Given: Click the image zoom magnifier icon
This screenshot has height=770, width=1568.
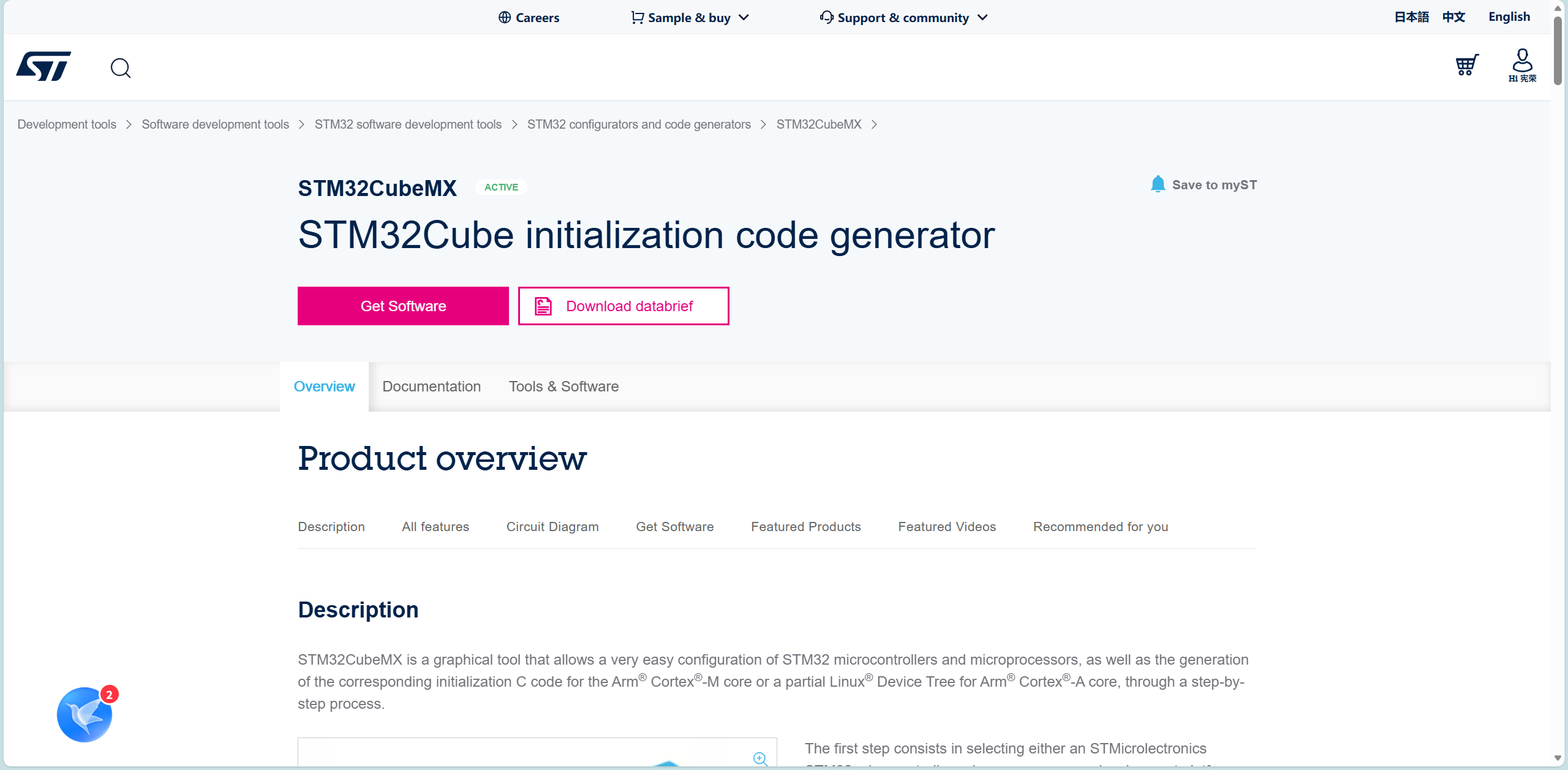Looking at the screenshot, I should [760, 759].
